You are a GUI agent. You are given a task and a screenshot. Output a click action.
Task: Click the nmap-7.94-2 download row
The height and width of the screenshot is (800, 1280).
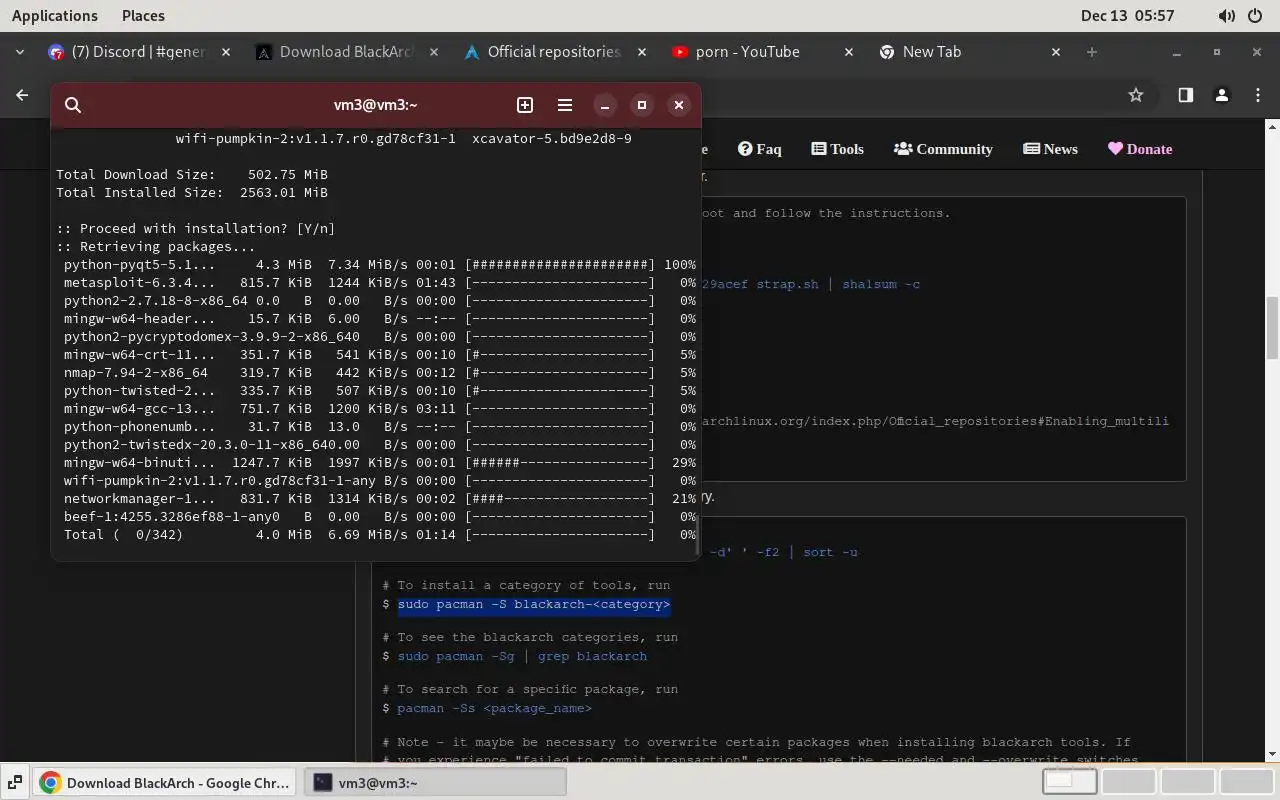pyautogui.click(x=379, y=373)
